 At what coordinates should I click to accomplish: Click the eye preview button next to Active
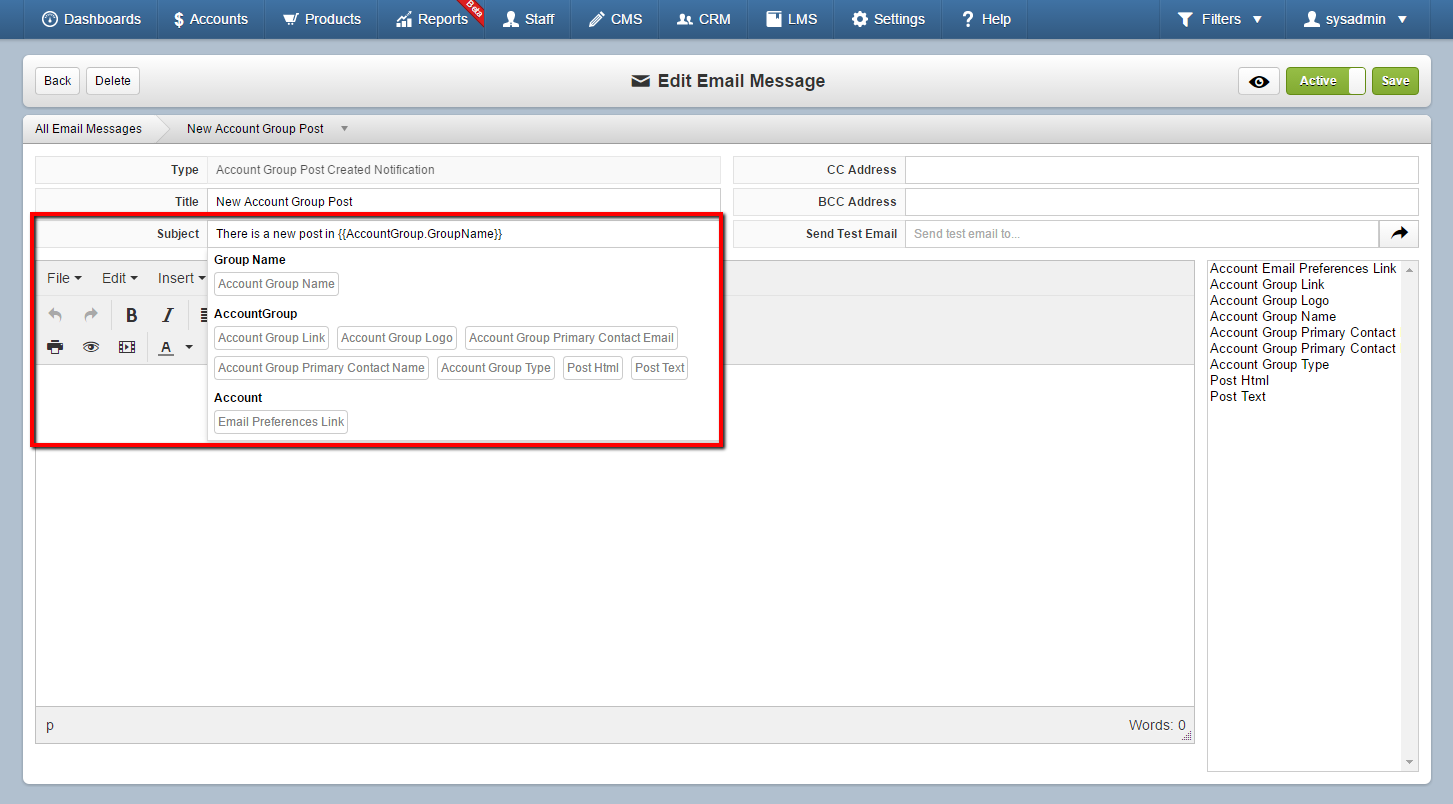coord(1259,81)
